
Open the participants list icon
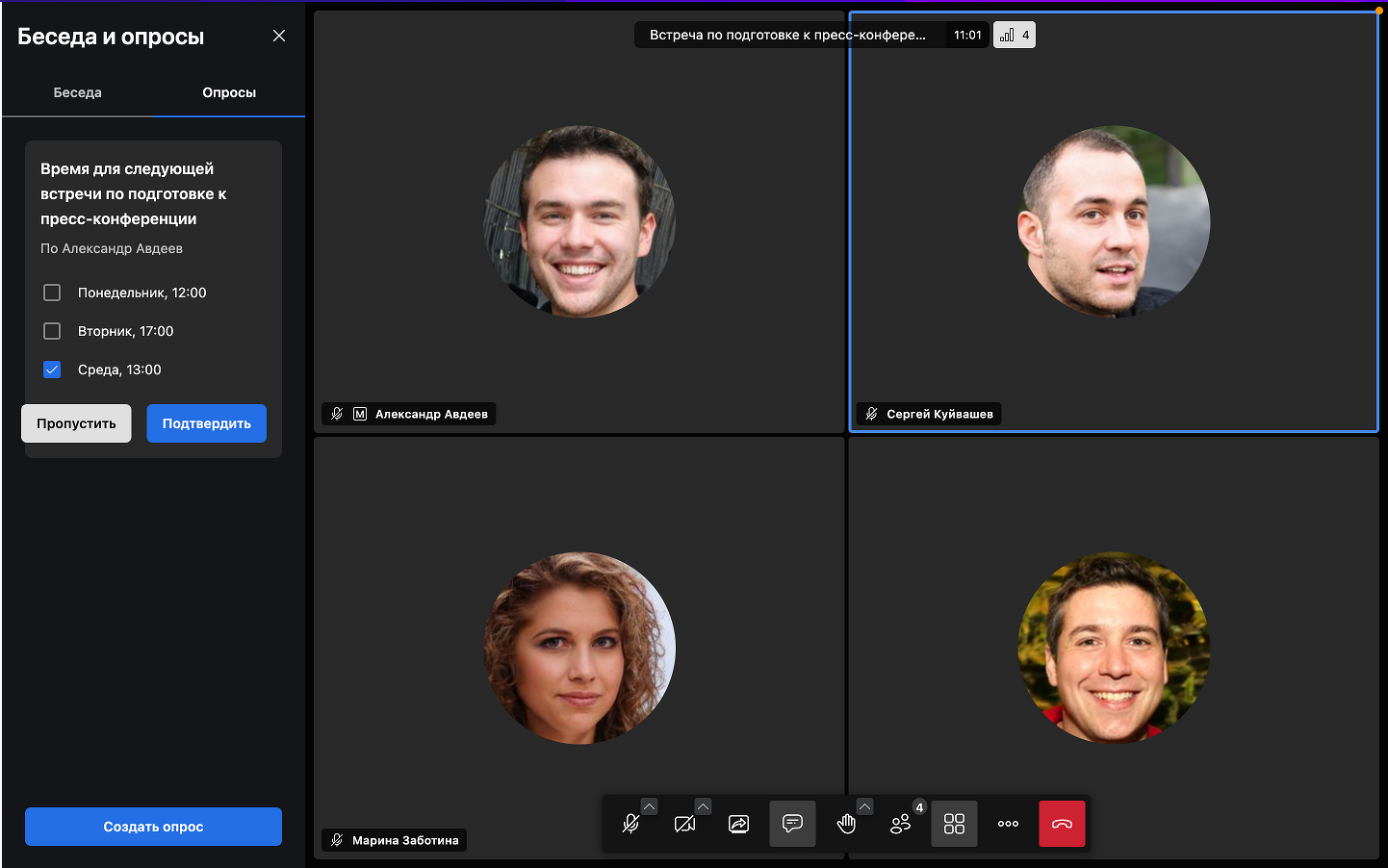coord(900,825)
